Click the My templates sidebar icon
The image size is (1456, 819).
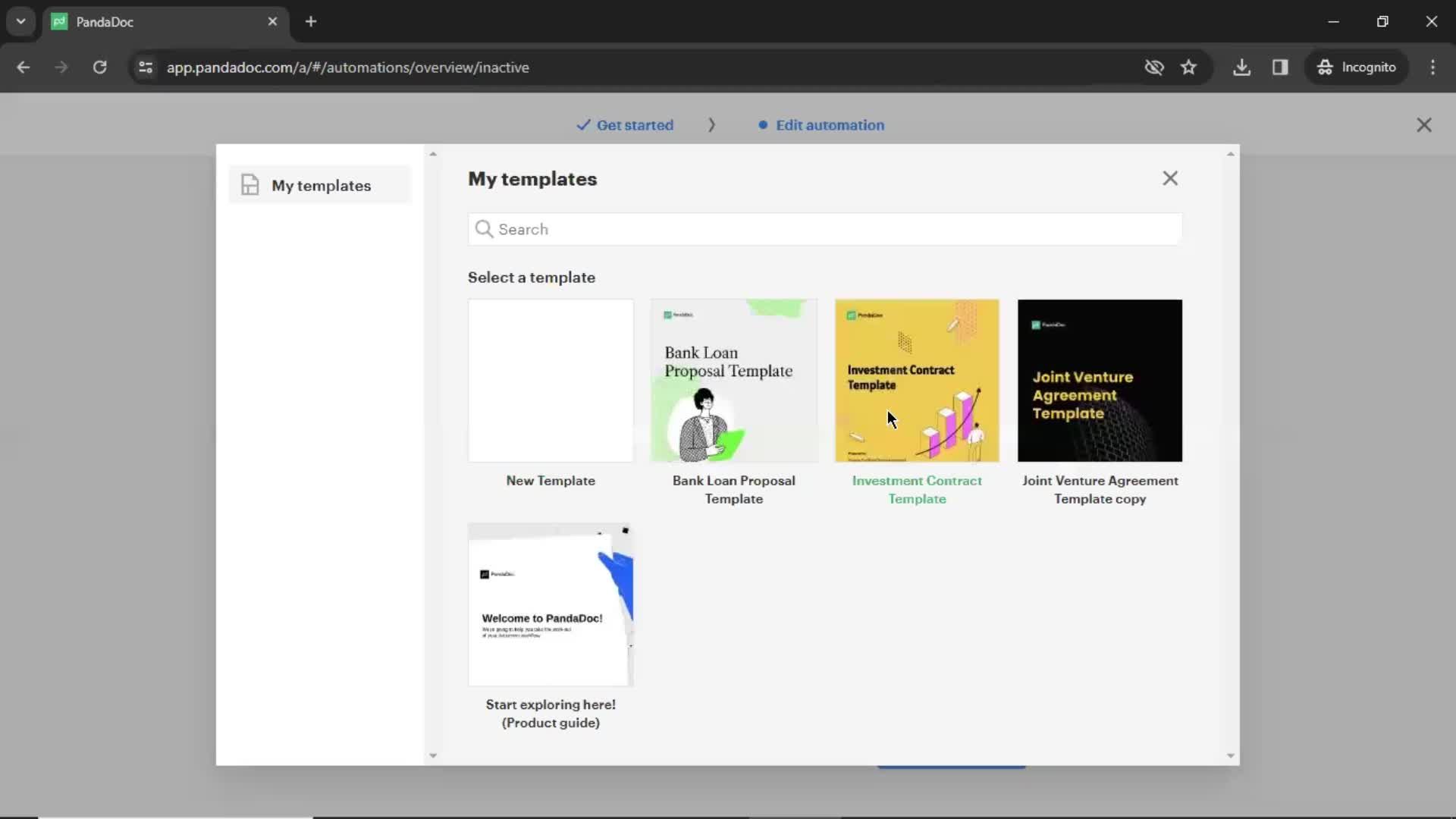coord(251,185)
